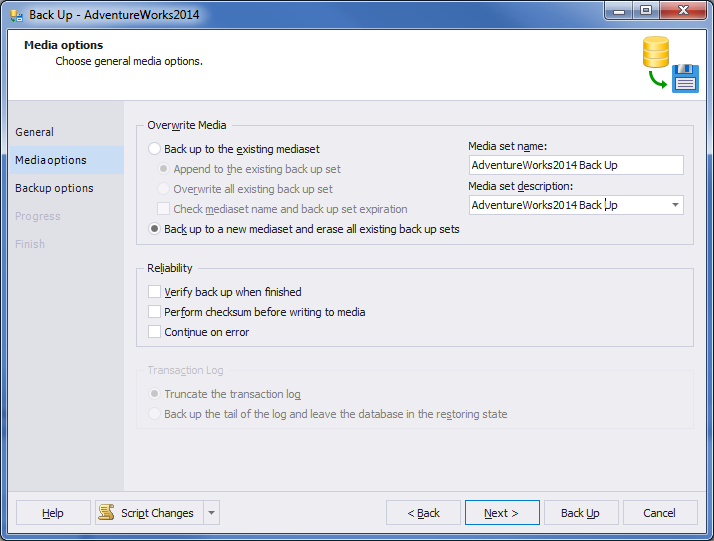Click the Script Changes scroll icon
The height and width of the screenshot is (541, 714).
click(107, 512)
